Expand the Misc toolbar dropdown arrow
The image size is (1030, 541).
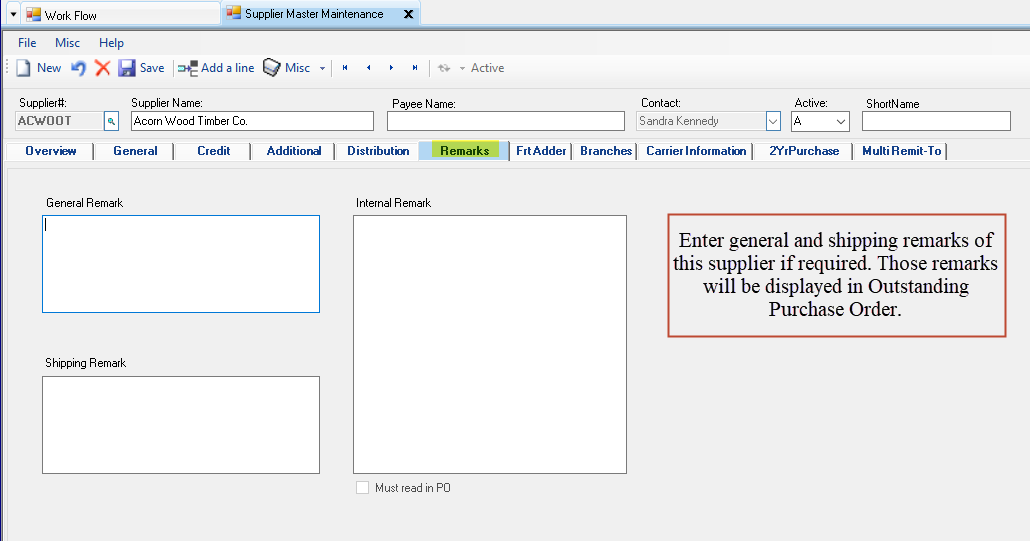point(322,68)
